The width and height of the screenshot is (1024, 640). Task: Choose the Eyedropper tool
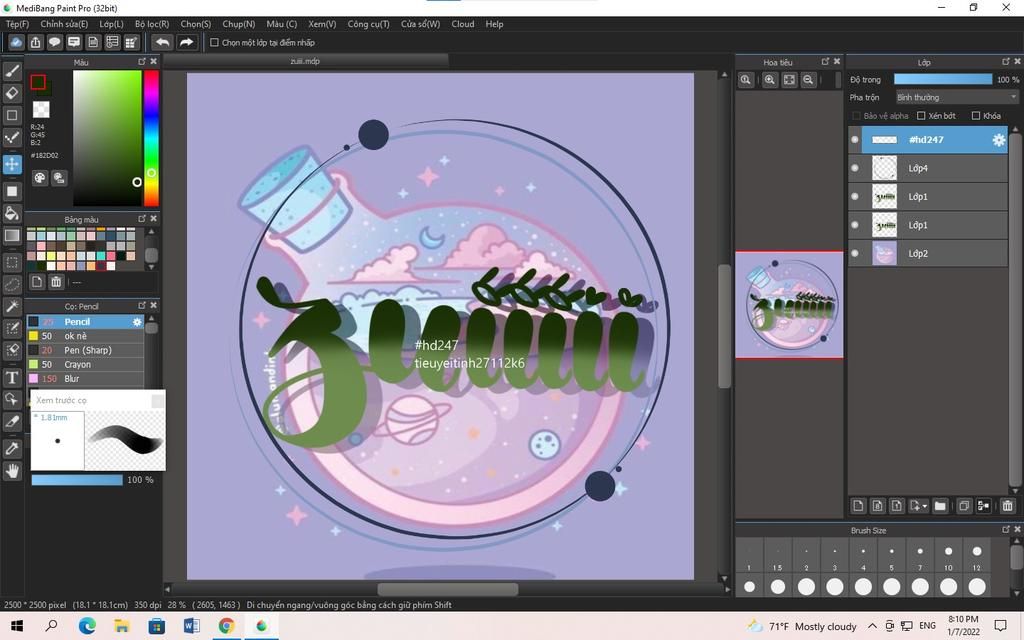point(12,449)
